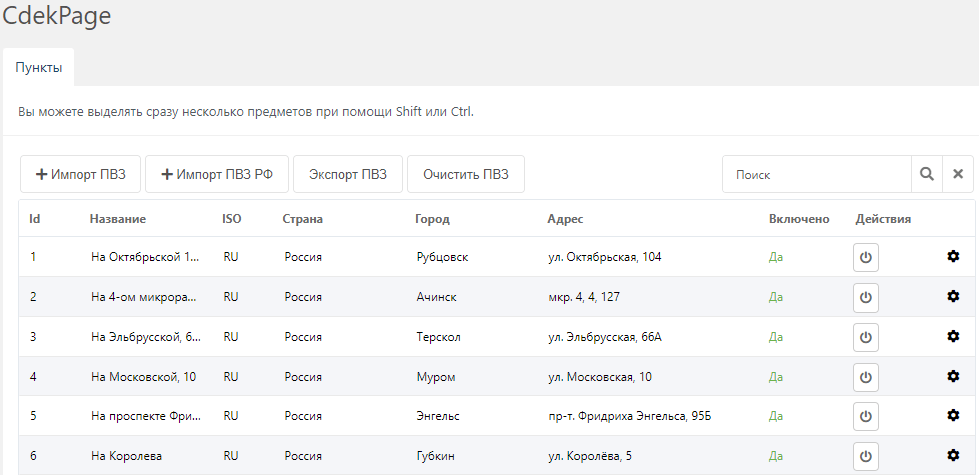Viewport: 979px width, 475px height.
Task: Click the RU ISO cell in Терскол row
Action: click(x=231, y=337)
